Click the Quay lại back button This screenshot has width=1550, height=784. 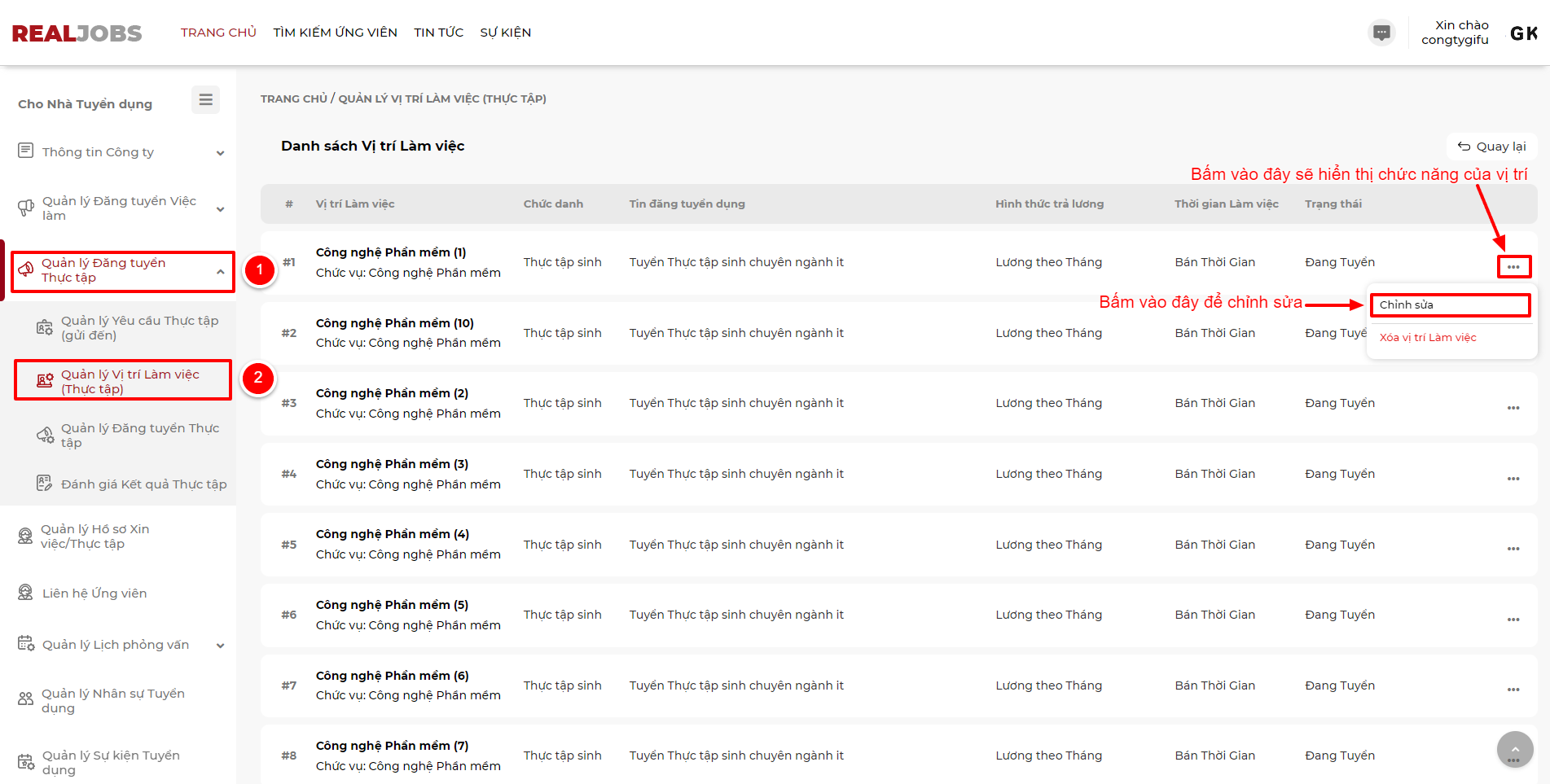(x=1491, y=147)
